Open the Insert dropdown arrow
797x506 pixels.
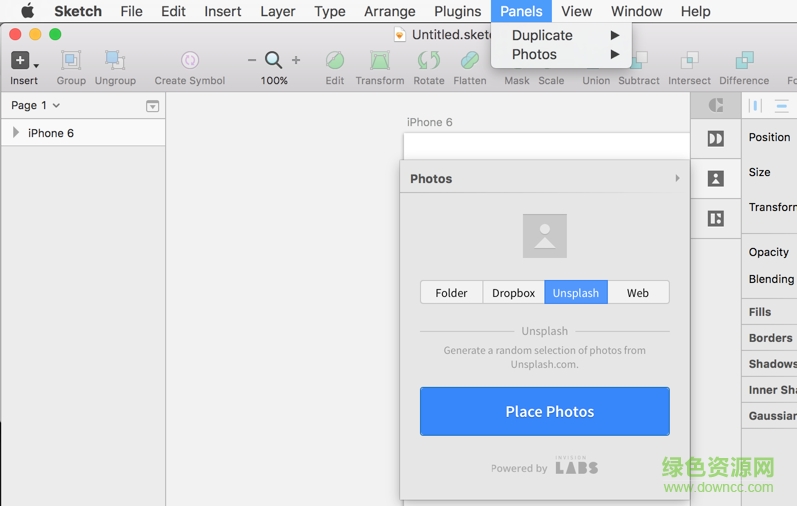(36, 66)
